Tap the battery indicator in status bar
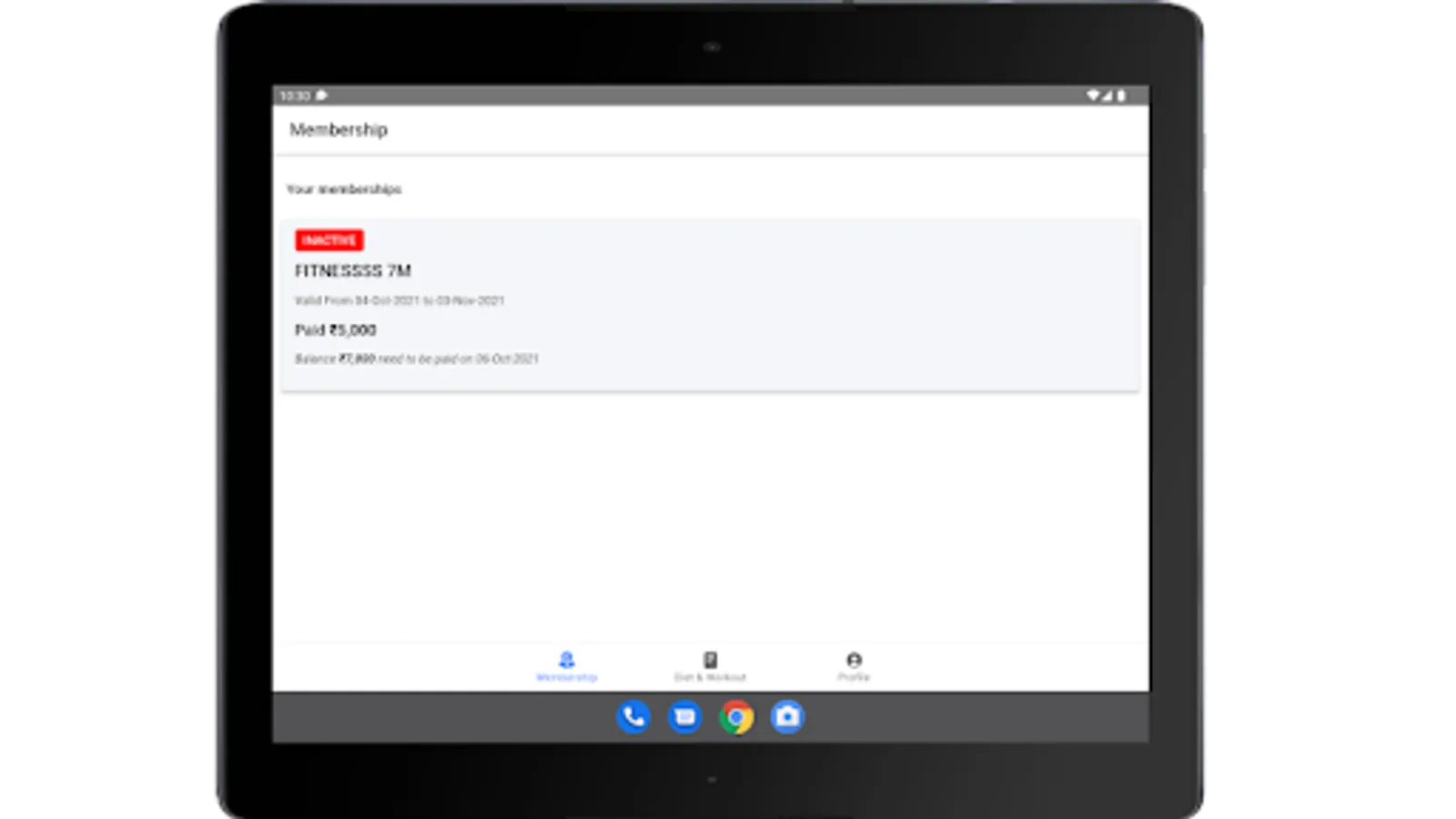1456x819 pixels. pos(1119,94)
